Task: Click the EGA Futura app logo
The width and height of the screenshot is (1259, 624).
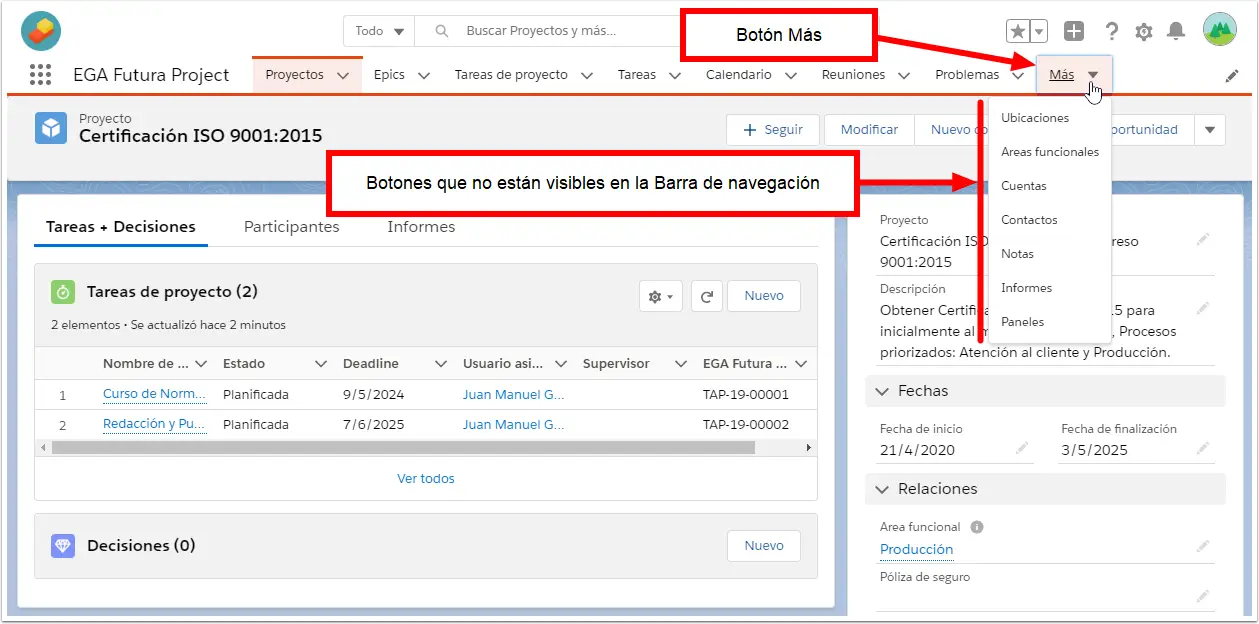Action: tap(41, 31)
